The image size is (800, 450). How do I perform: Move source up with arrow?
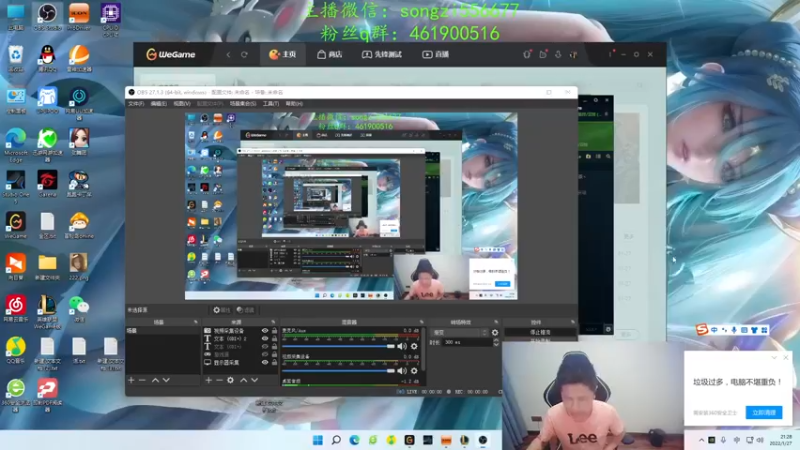click(x=243, y=380)
